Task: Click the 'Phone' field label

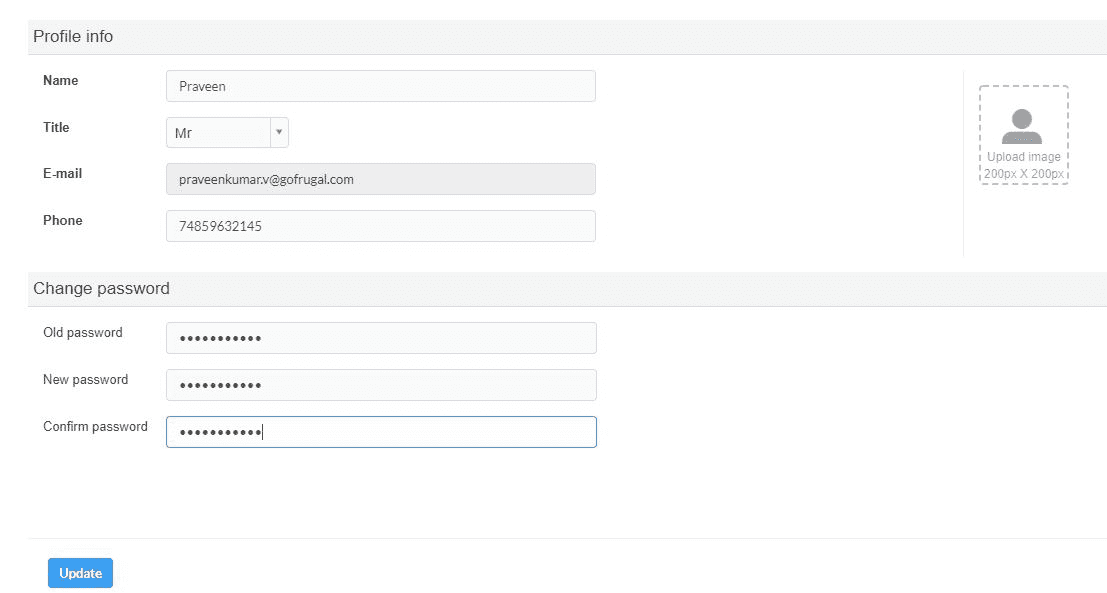Action: coord(62,221)
